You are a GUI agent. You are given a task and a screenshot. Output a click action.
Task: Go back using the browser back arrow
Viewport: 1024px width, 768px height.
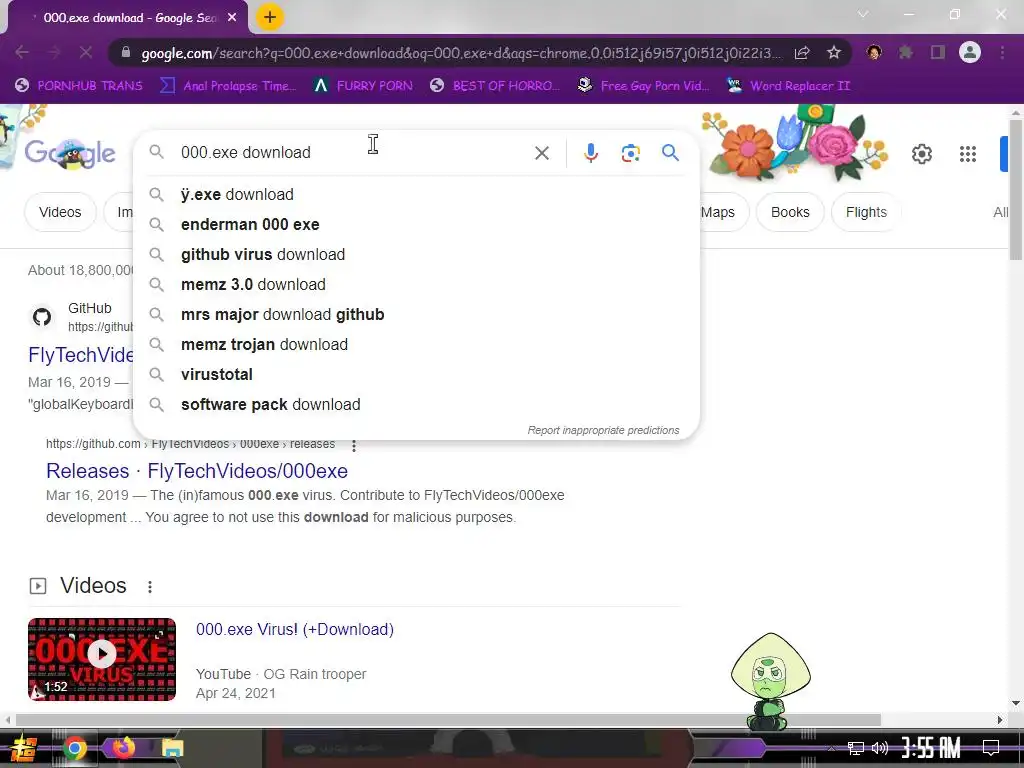[x=22, y=52]
